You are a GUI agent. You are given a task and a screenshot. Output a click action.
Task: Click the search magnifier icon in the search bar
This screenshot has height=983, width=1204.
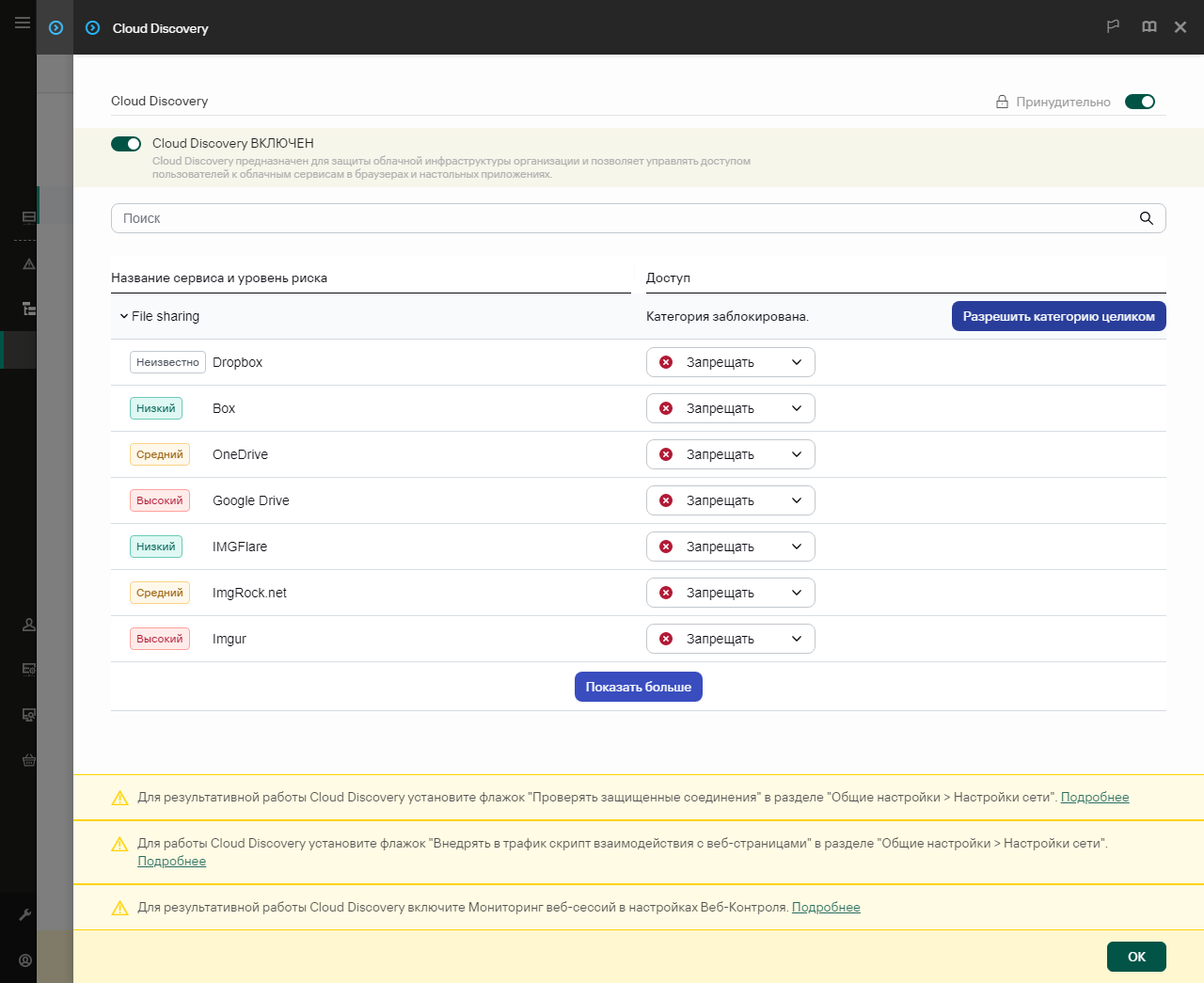1146,217
